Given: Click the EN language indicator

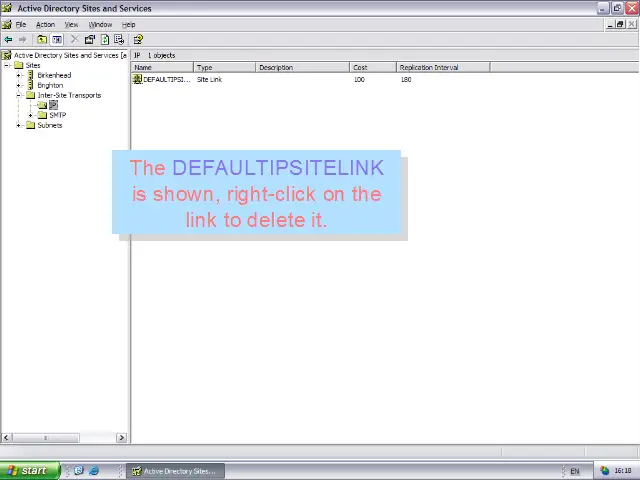Looking at the screenshot, I should (575, 471).
